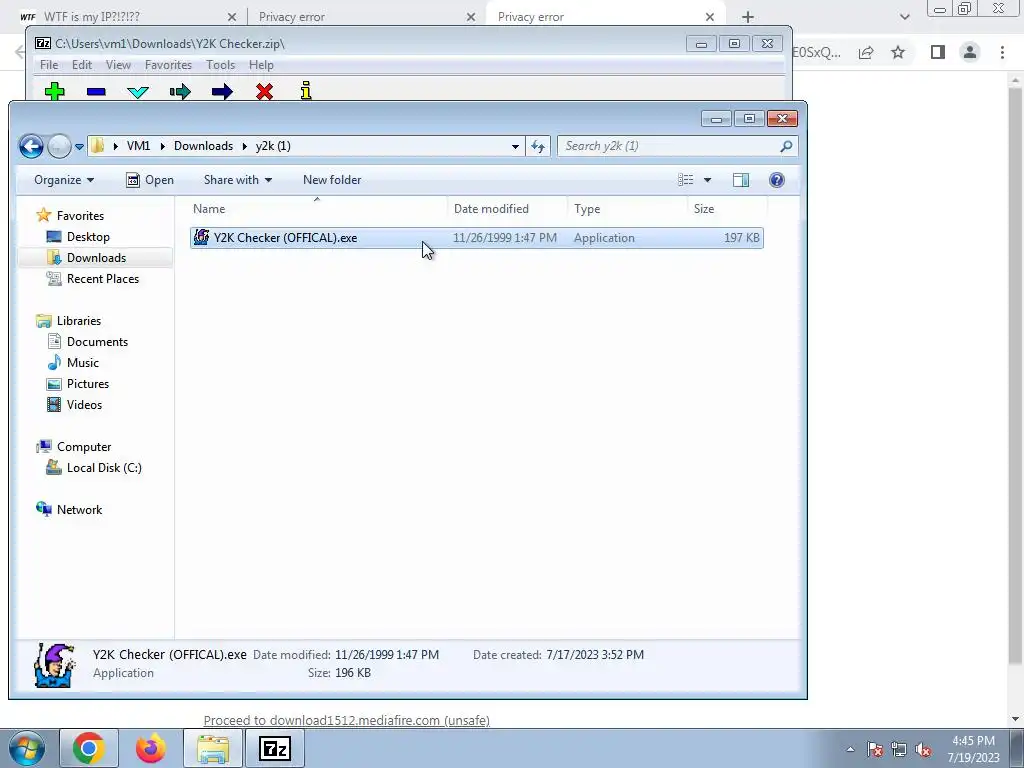Open the 7-Zip Tools menu
1024x768 pixels.
pos(221,65)
